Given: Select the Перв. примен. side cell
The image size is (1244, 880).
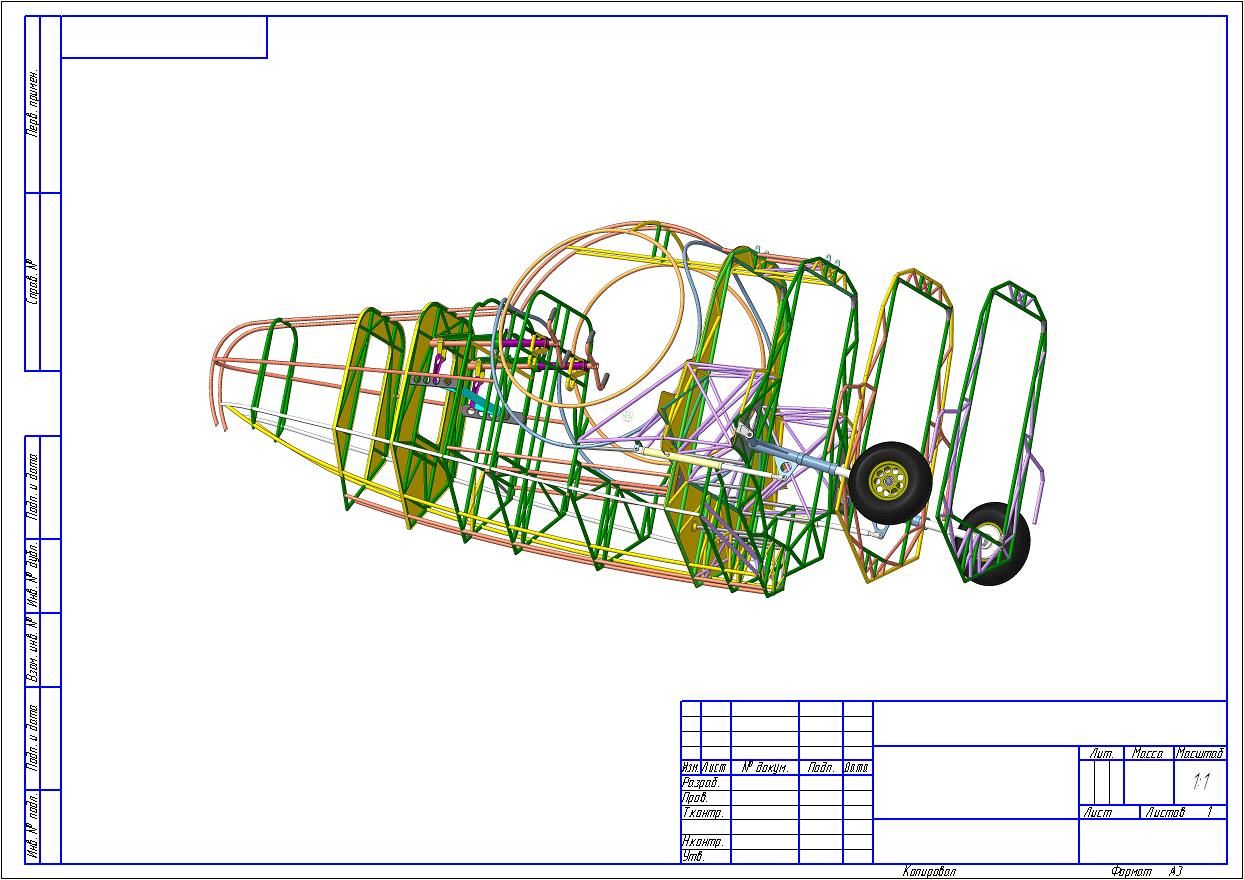Looking at the screenshot, I should 32,104.
